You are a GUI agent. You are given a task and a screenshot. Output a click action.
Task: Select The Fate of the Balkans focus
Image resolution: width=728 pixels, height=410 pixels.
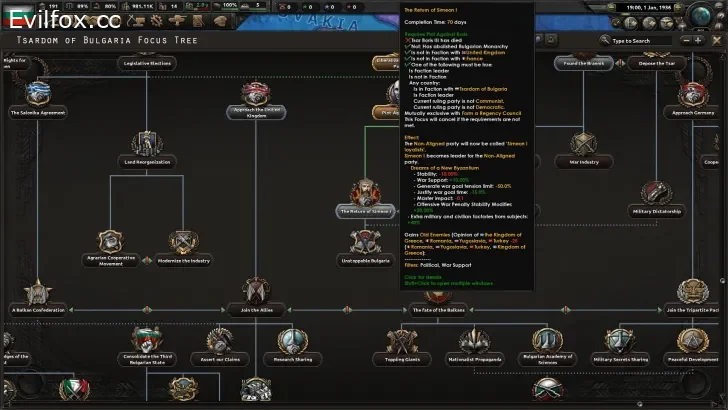point(438,306)
